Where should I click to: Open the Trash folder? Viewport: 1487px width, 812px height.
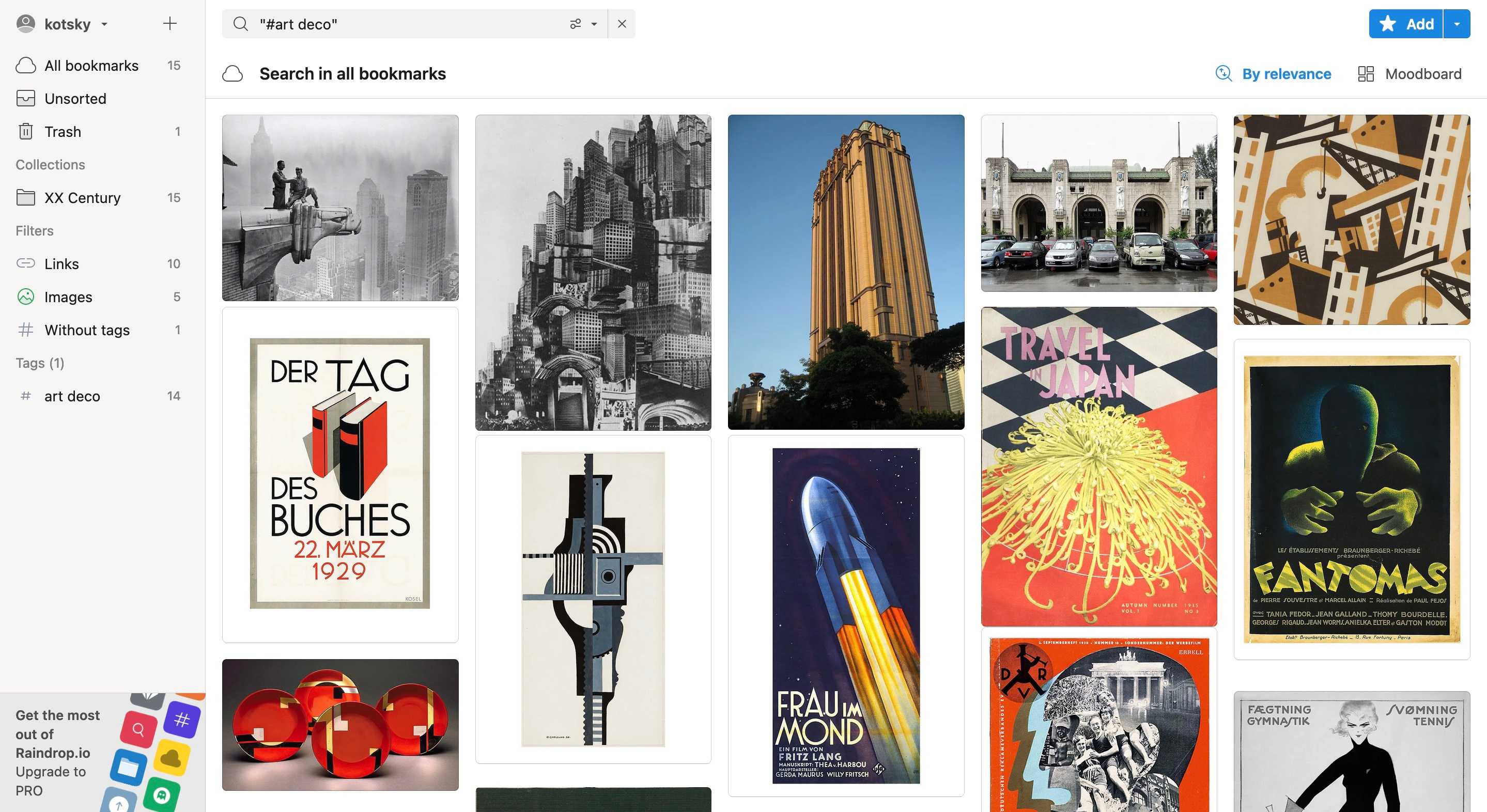63,132
